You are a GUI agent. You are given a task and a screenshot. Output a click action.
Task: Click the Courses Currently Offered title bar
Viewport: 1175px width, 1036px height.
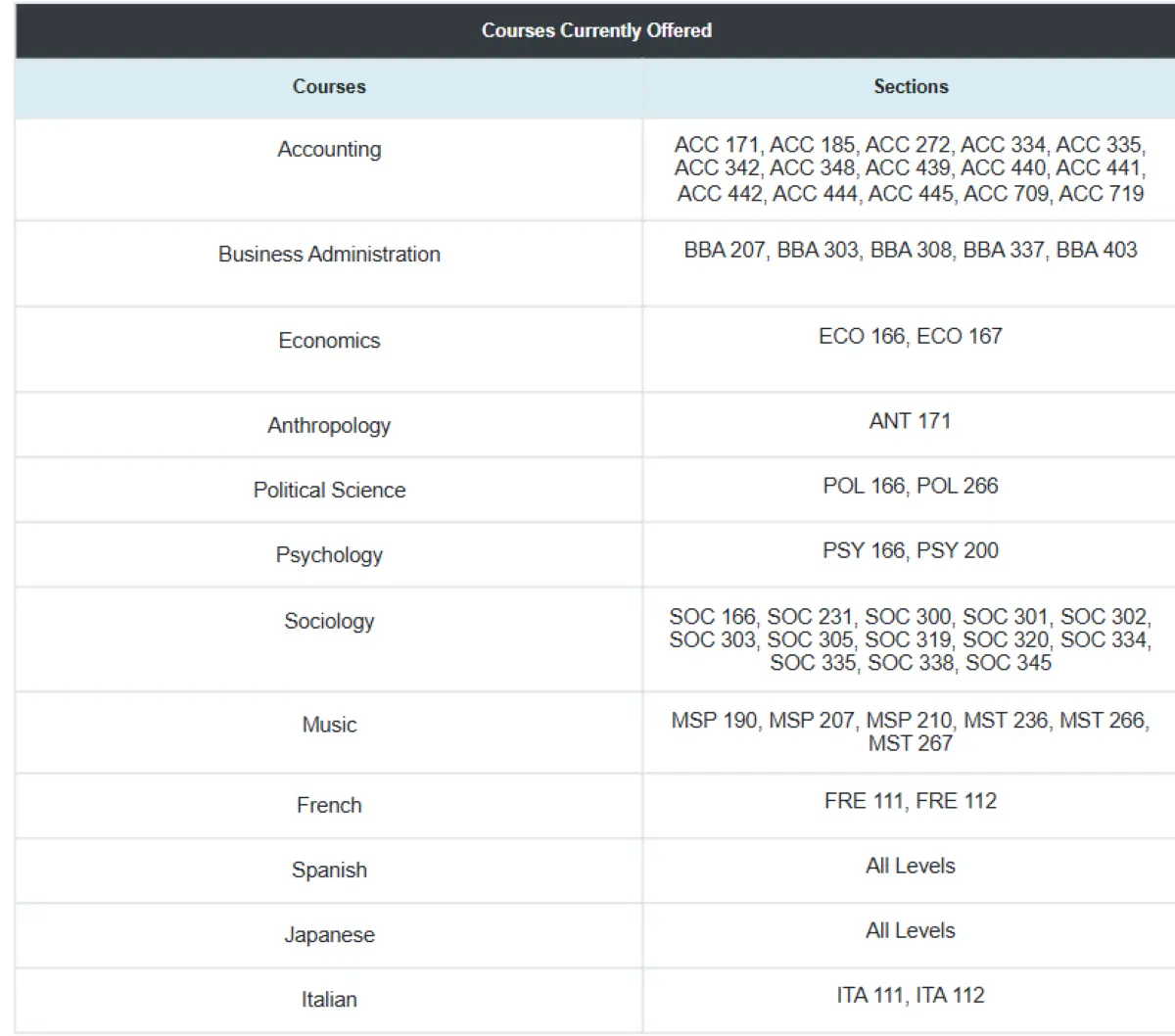click(x=596, y=30)
